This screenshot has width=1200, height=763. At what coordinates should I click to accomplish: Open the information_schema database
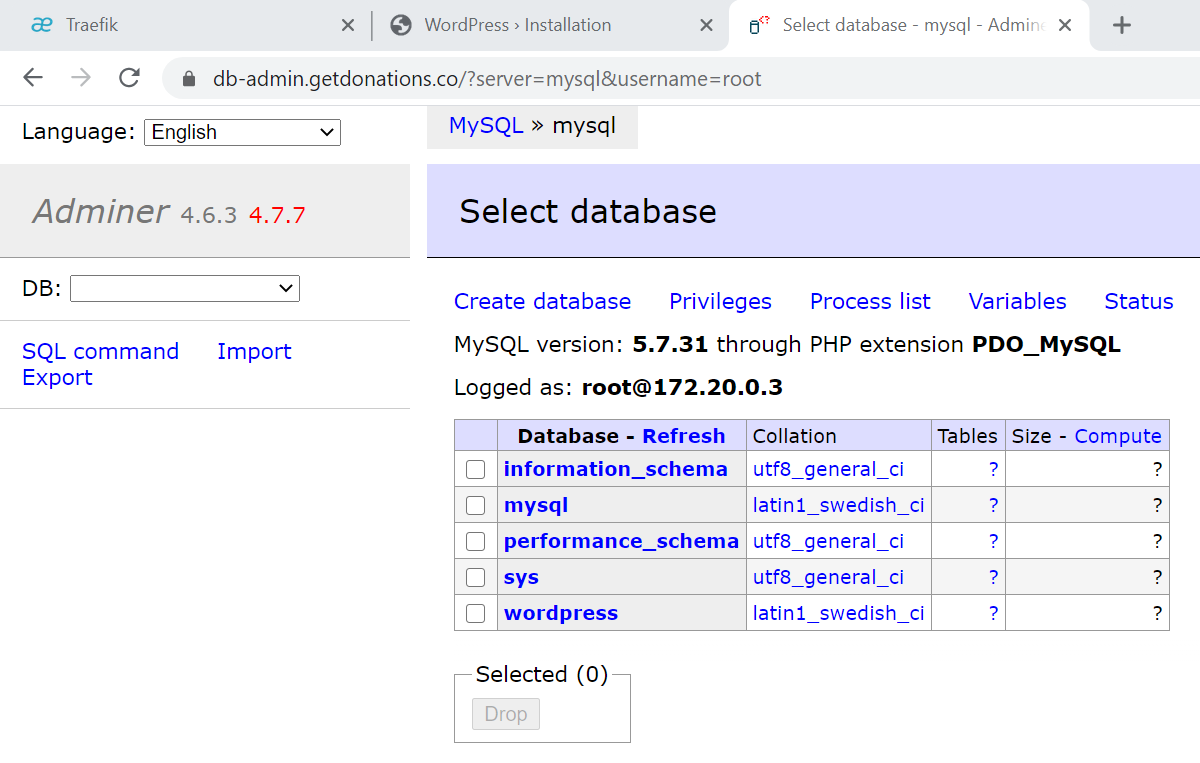pyautogui.click(x=616, y=469)
